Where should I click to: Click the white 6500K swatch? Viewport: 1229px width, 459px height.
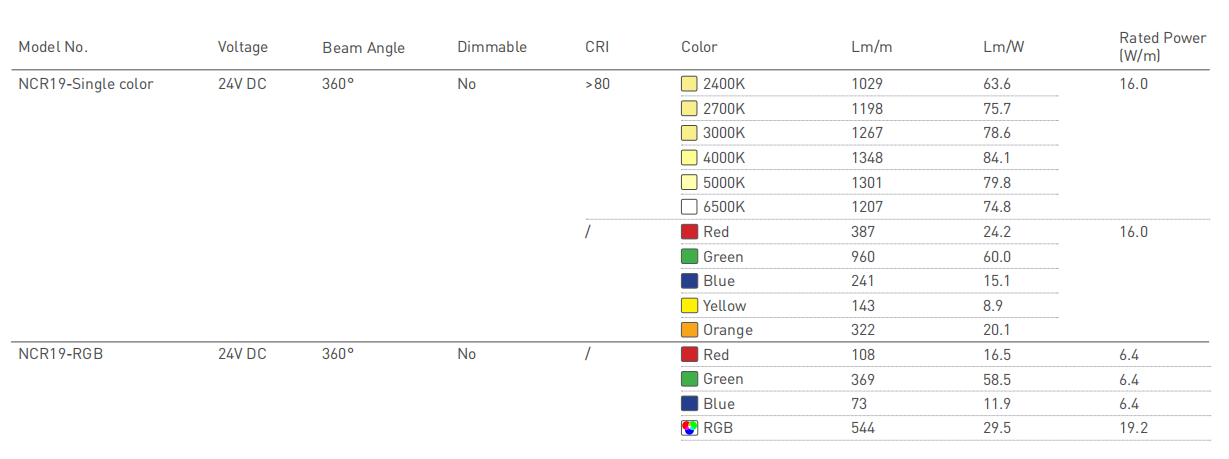pyautogui.click(x=689, y=207)
